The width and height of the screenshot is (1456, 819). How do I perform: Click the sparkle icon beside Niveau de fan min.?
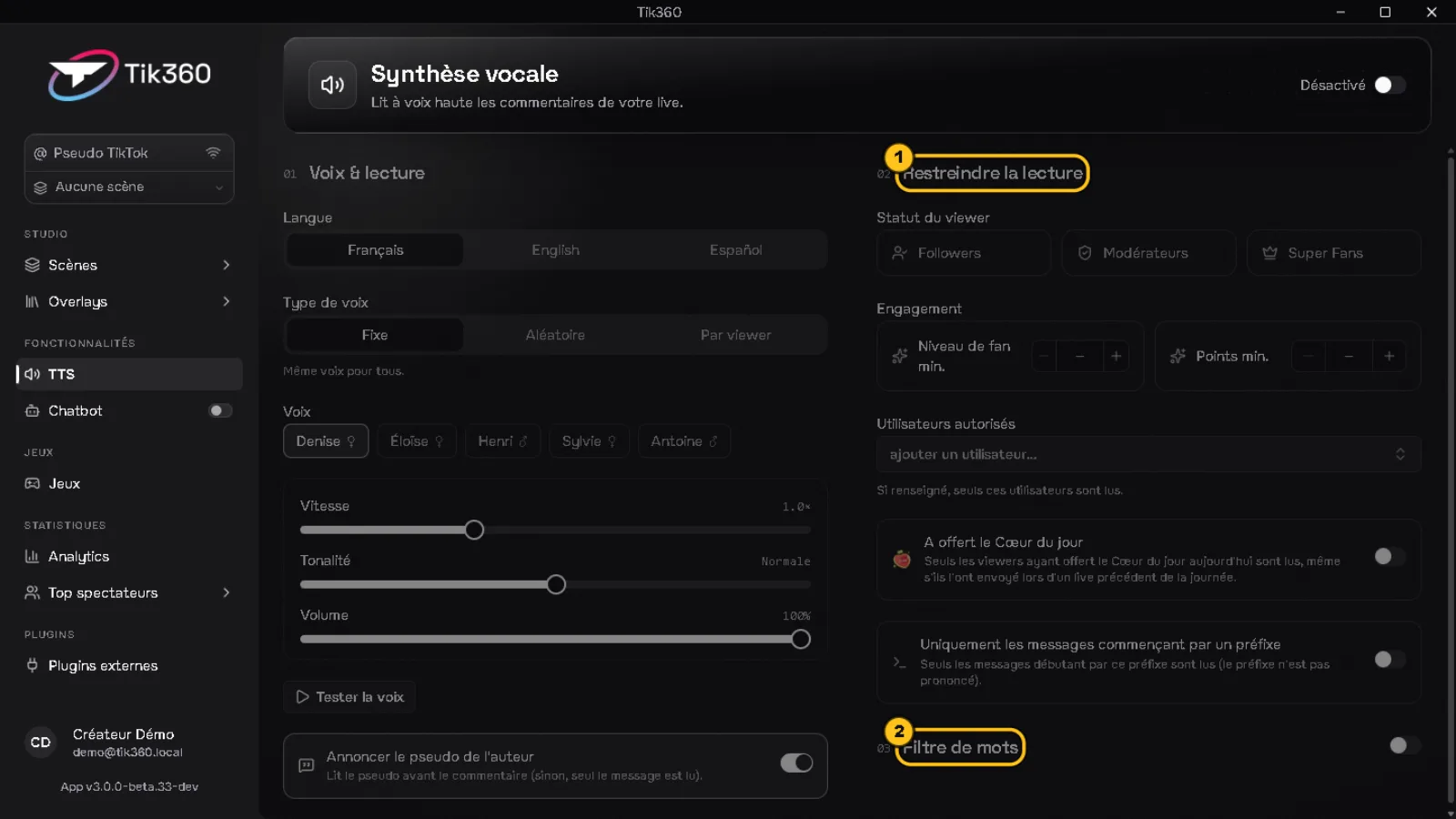[900, 356]
